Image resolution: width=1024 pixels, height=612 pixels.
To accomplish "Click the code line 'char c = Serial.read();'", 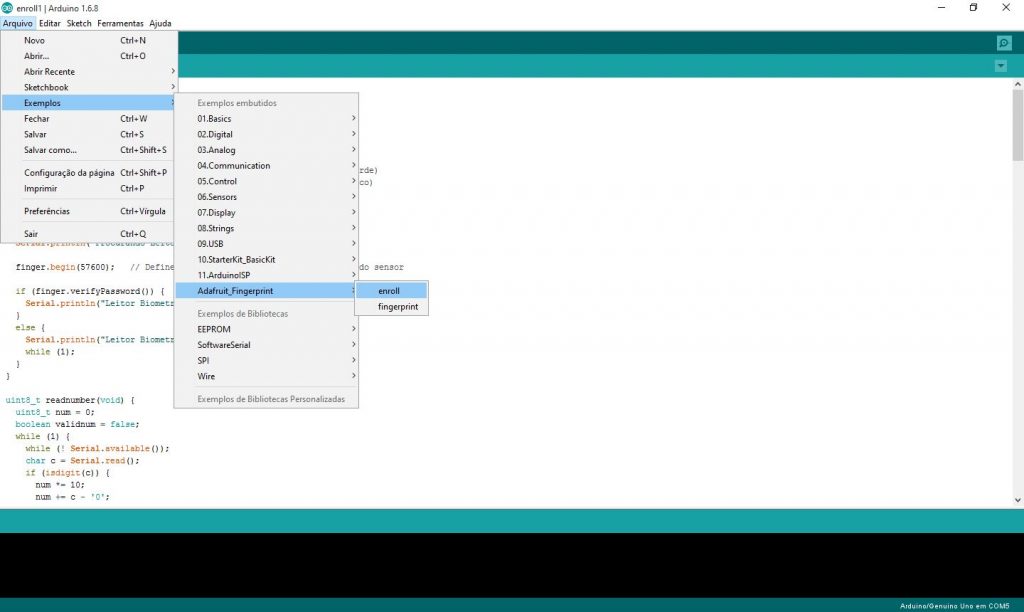I will click(82, 461).
